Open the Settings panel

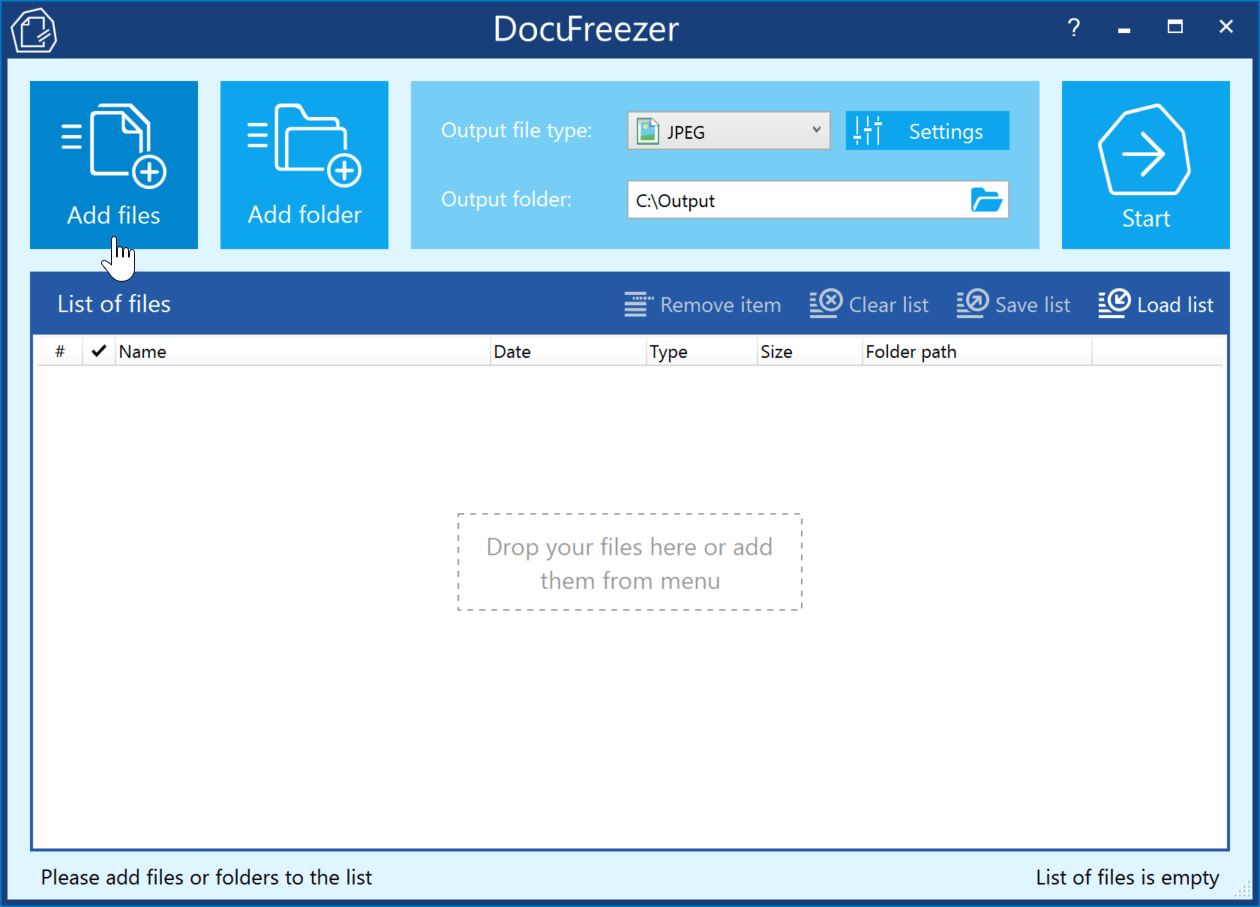[927, 131]
